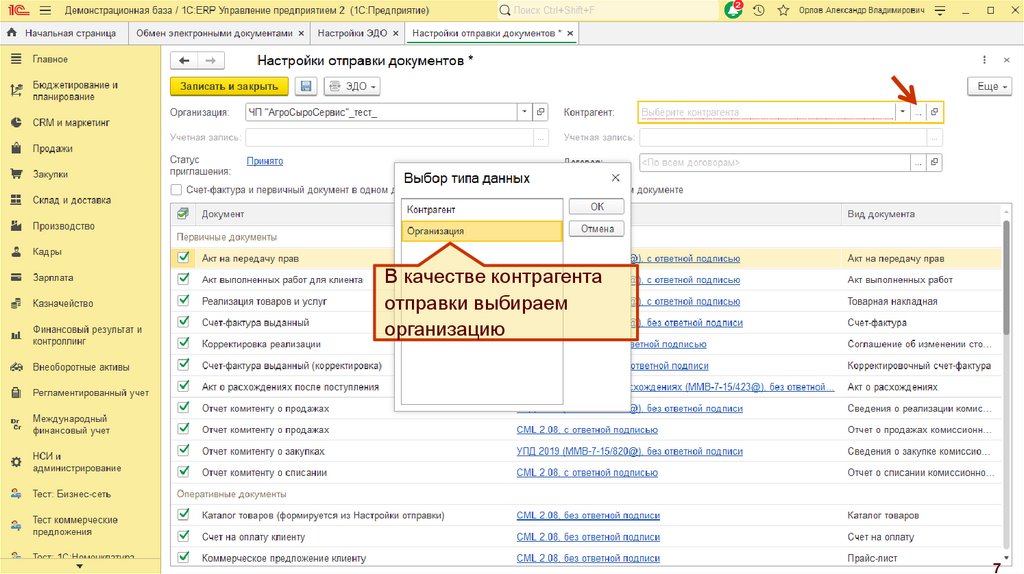Image resolution: width=1024 pixels, height=574 pixels.
Task: Click the Записать и закрыть button
Action: click(229, 87)
